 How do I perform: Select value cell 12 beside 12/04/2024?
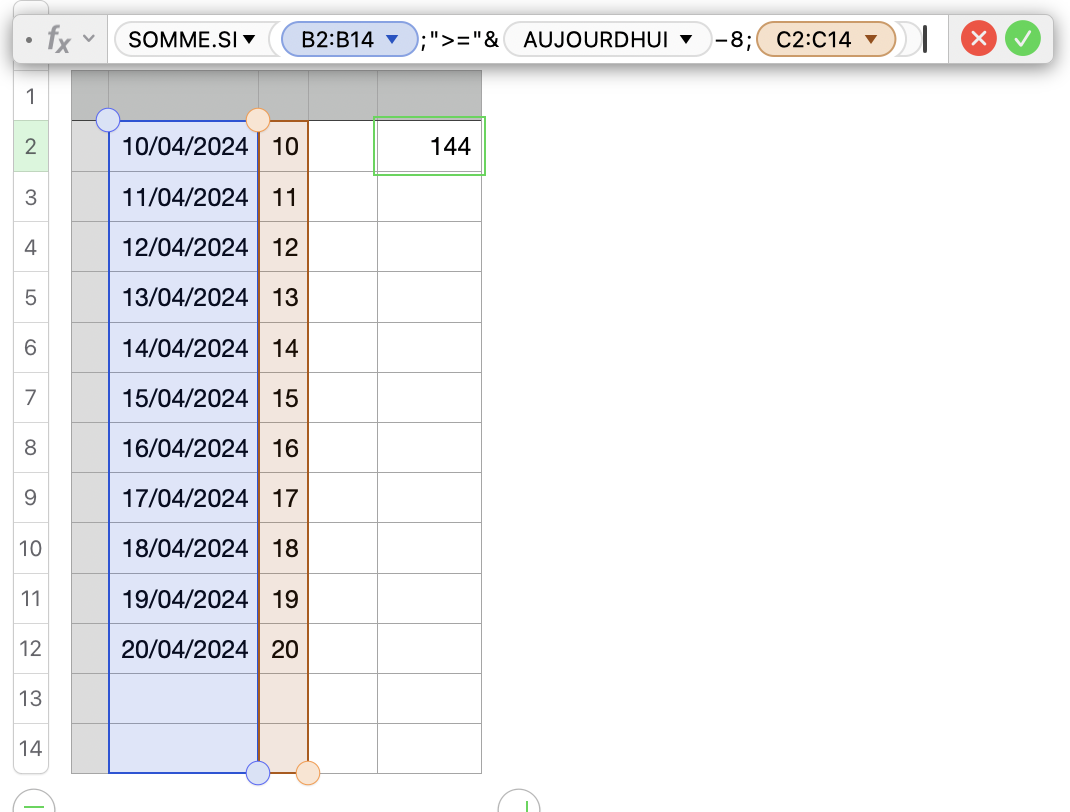click(284, 247)
